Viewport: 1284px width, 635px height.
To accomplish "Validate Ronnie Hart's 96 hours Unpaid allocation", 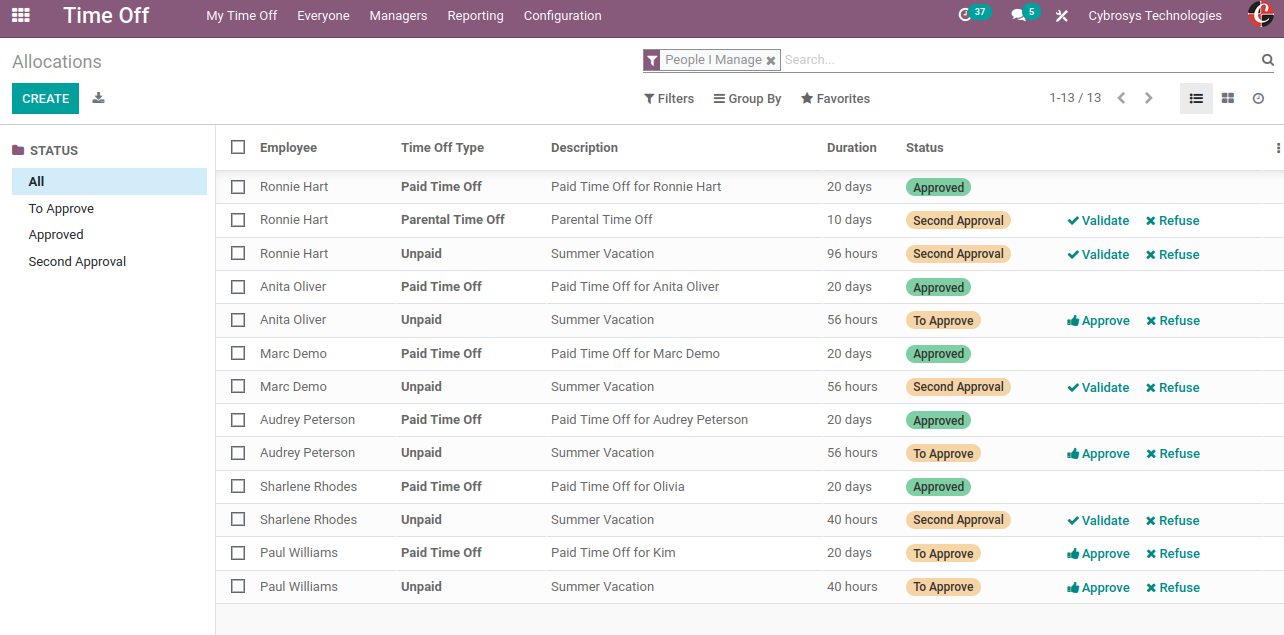I will click(x=1098, y=255).
